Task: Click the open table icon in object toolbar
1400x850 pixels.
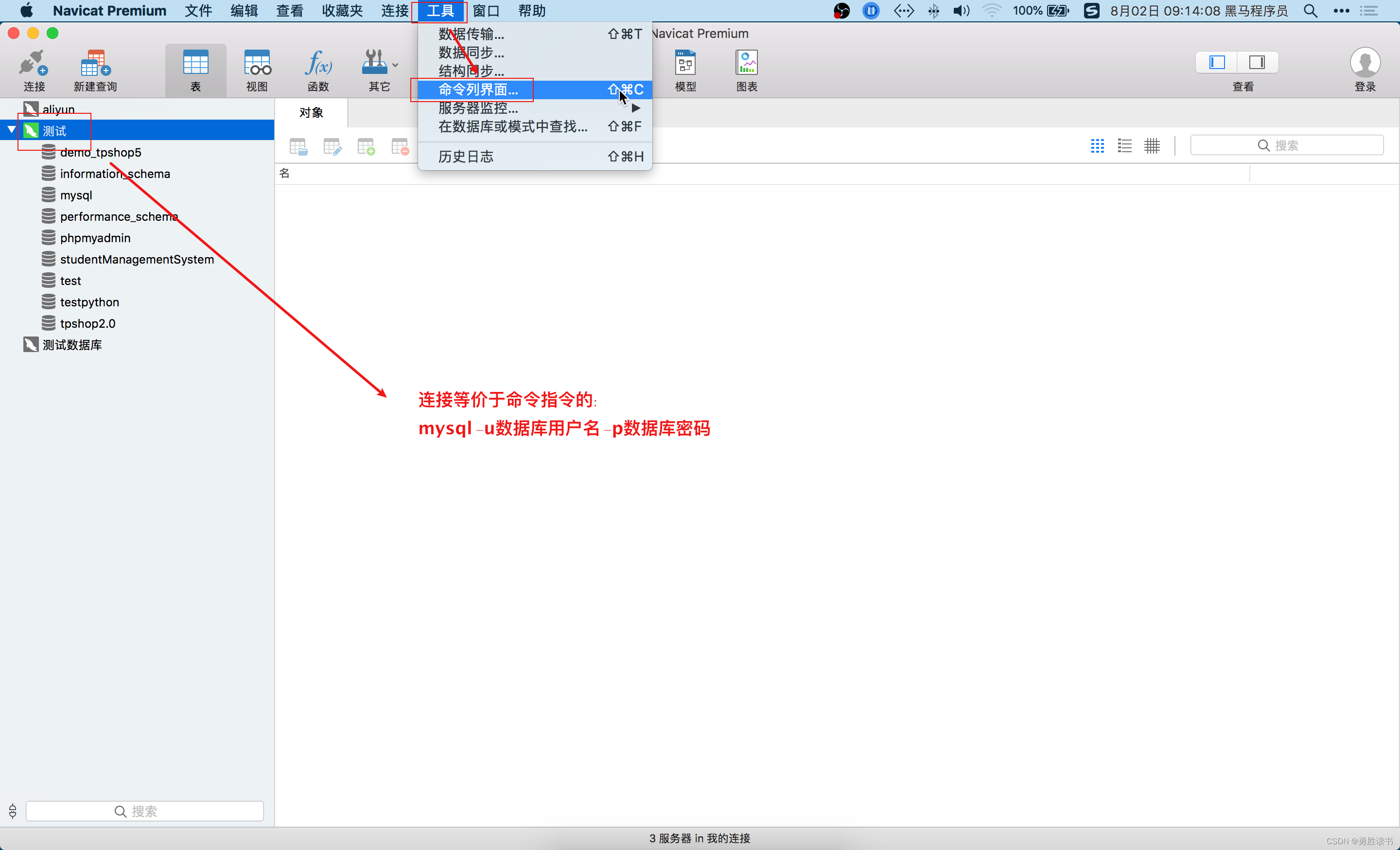Action: tap(298, 147)
